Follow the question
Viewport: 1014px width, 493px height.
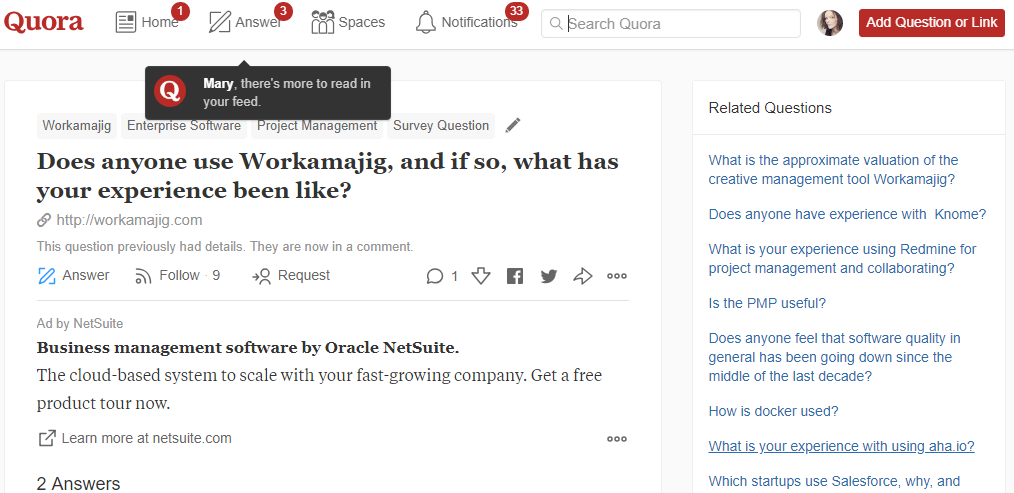tap(177, 276)
